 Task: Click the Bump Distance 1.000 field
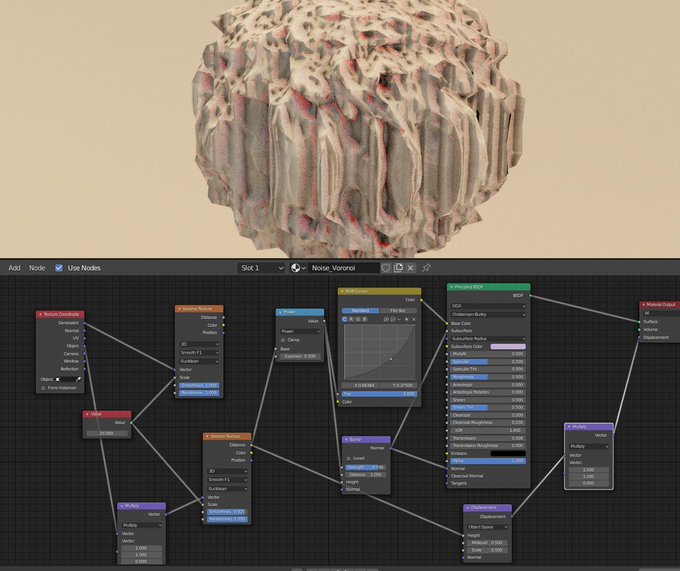[x=366, y=475]
